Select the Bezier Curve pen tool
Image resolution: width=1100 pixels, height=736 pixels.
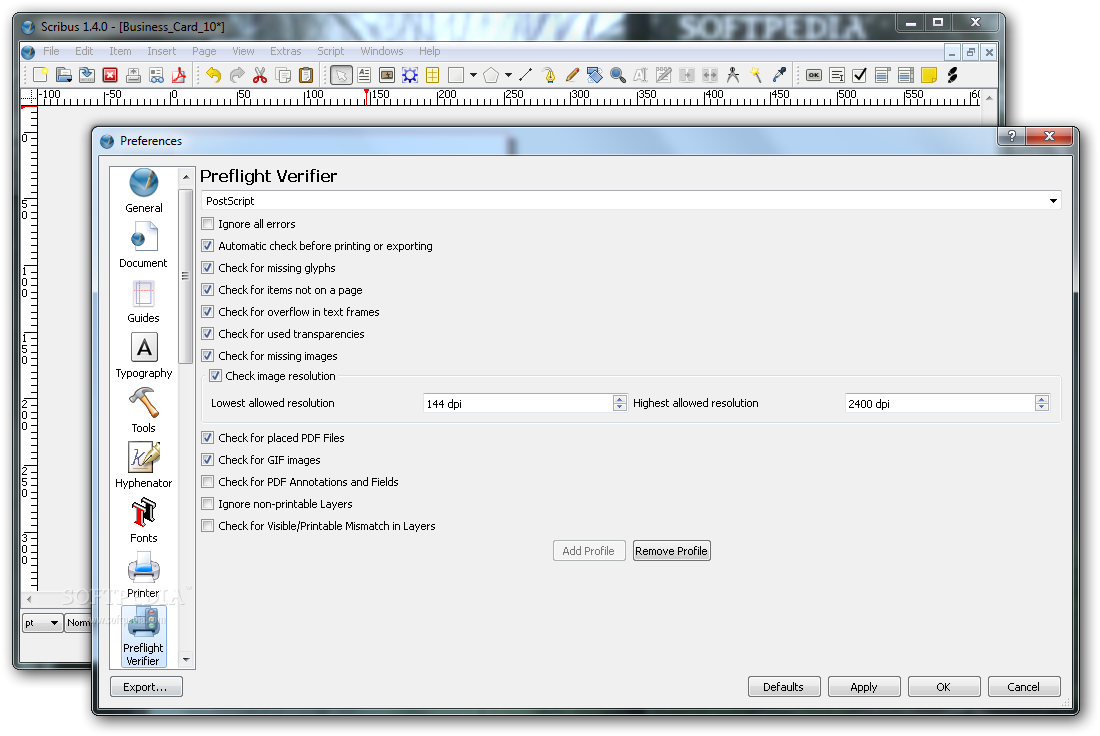pyautogui.click(x=549, y=75)
